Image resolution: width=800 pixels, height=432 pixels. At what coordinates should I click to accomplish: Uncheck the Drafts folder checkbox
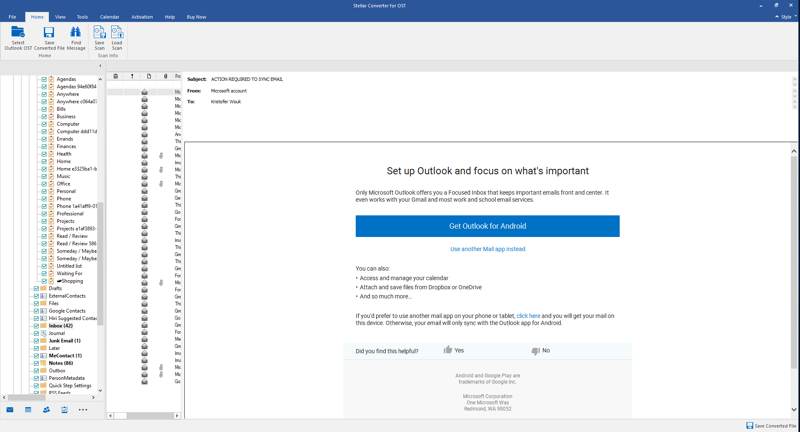pos(36,288)
